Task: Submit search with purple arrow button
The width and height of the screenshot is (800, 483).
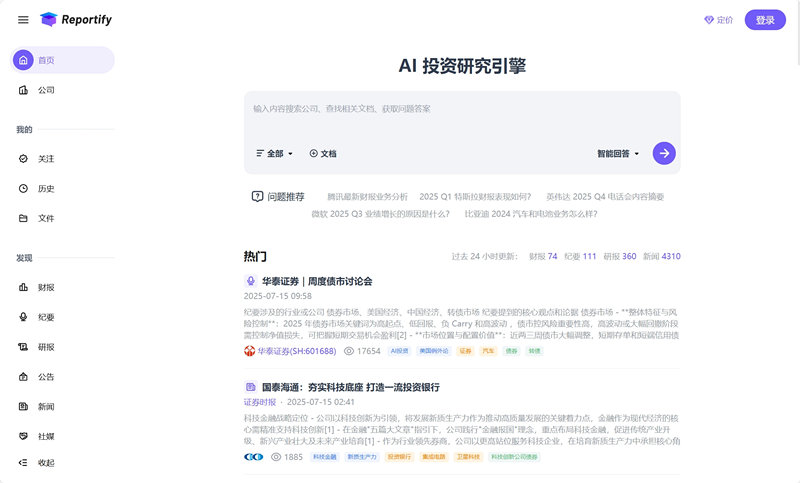Action: tap(664, 153)
